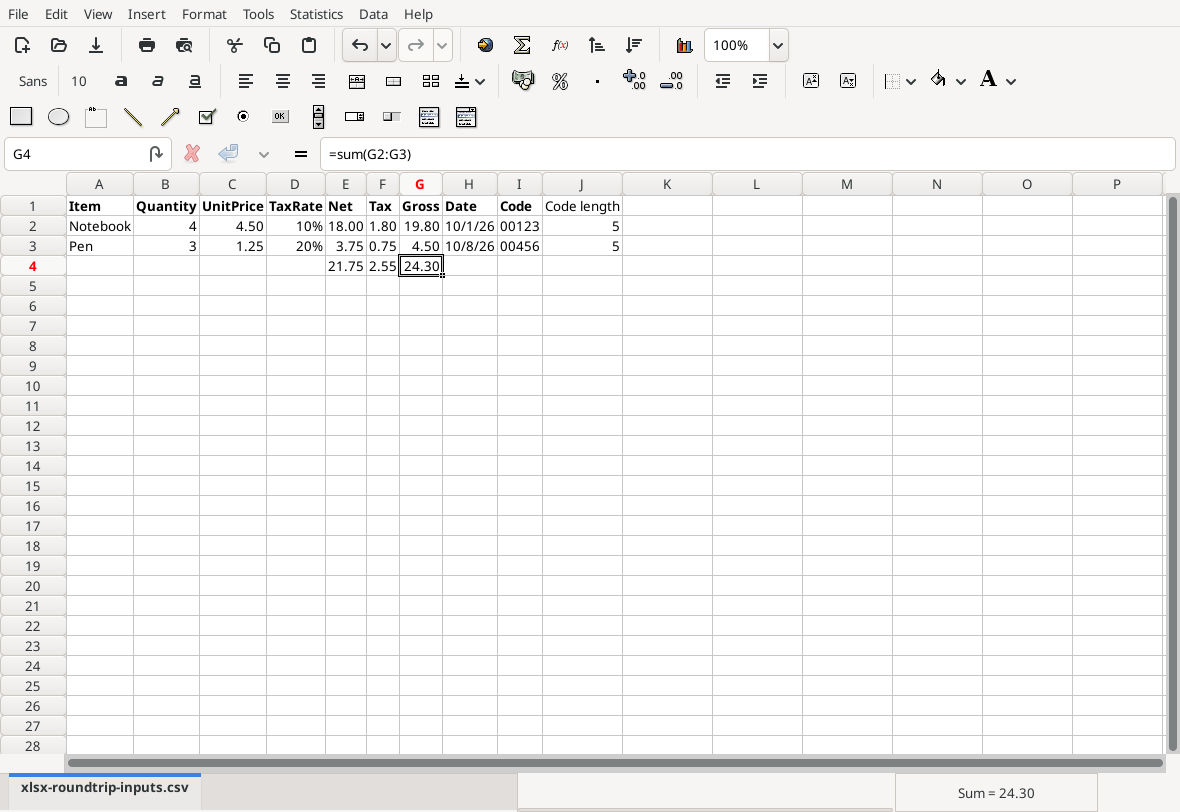Click the equals sign to enter a formula
The width and height of the screenshot is (1180, 812).
301,154
